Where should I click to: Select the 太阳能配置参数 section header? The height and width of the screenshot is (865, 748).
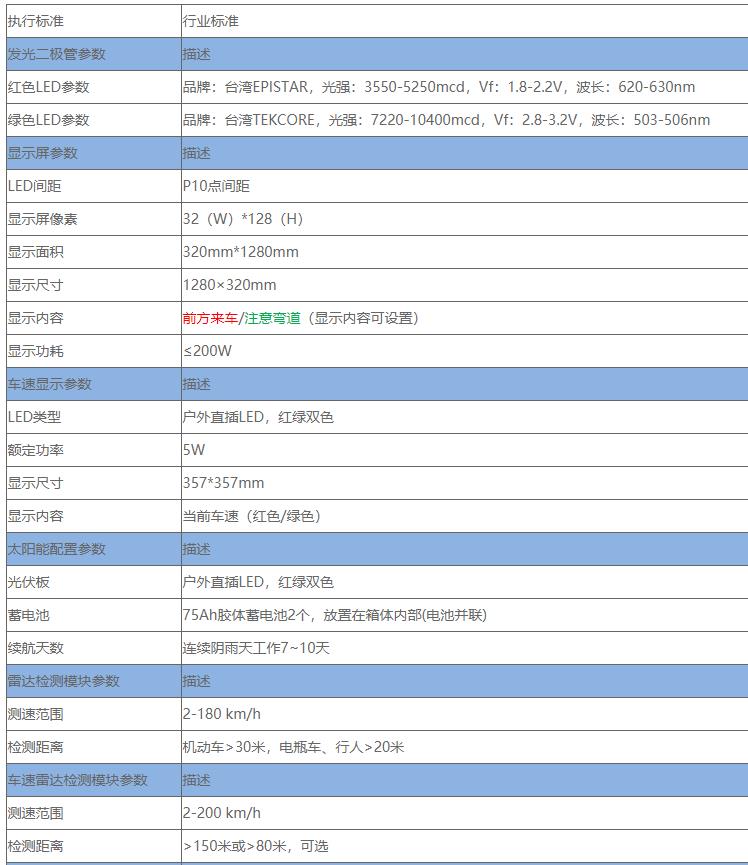tap(56, 549)
